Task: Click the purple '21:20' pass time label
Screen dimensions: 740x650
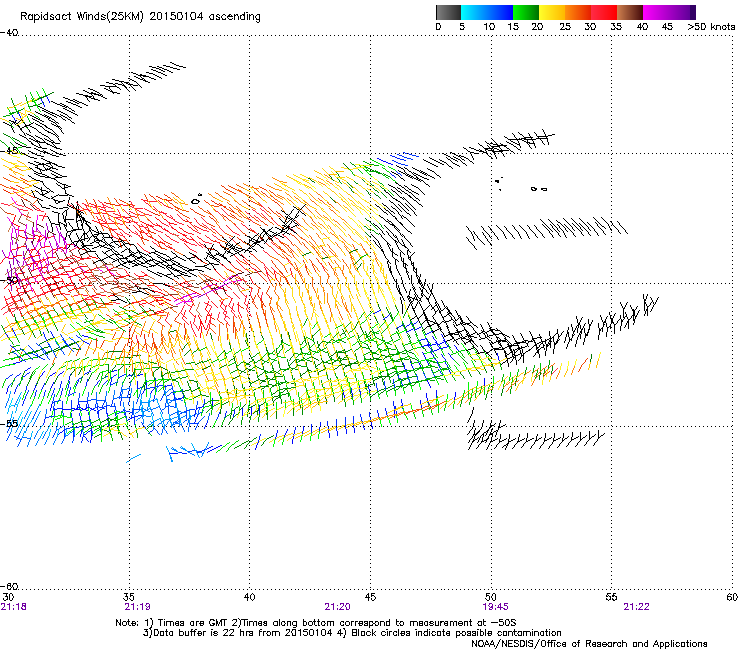Action: (337, 607)
